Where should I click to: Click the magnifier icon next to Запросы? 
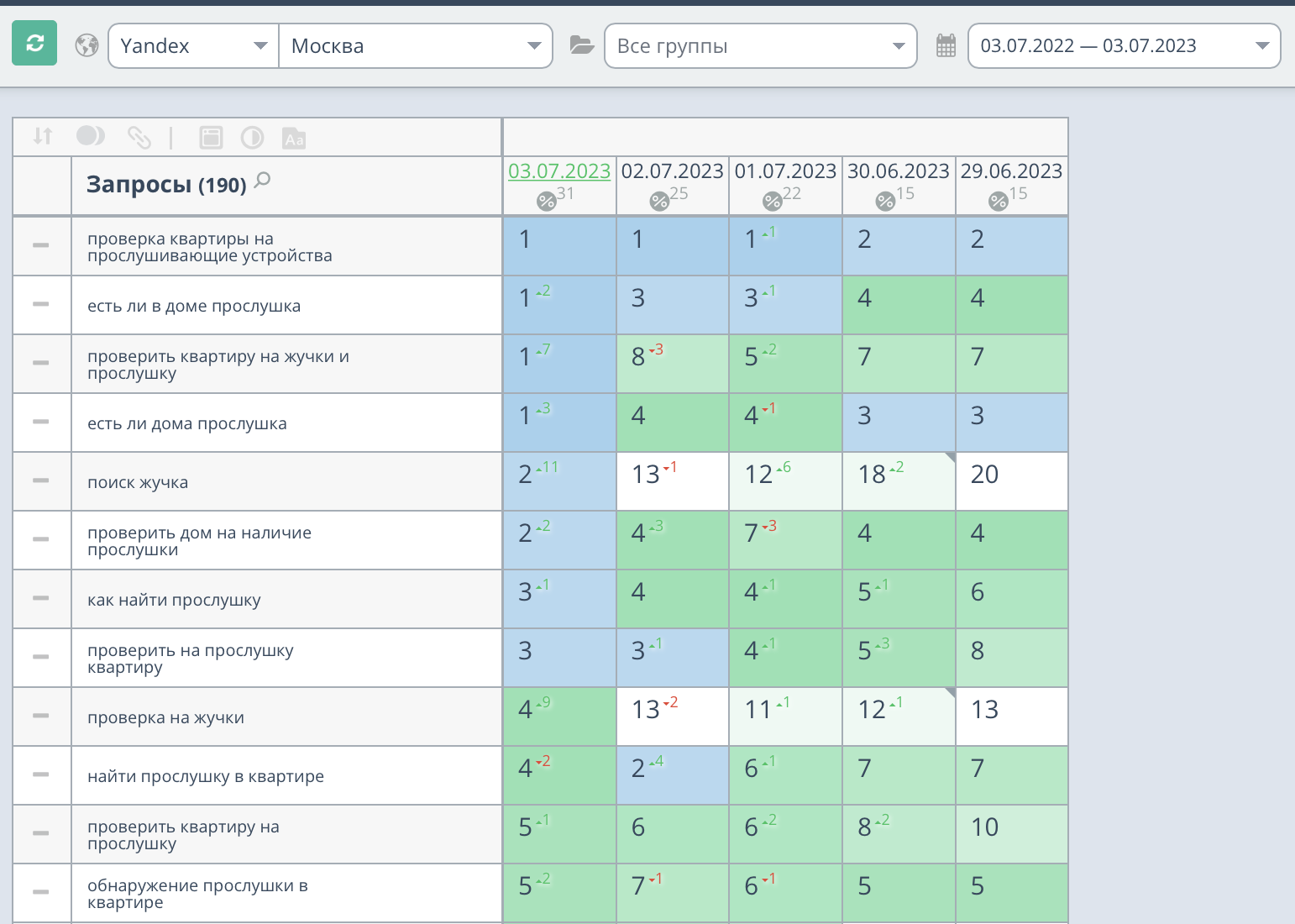click(263, 180)
